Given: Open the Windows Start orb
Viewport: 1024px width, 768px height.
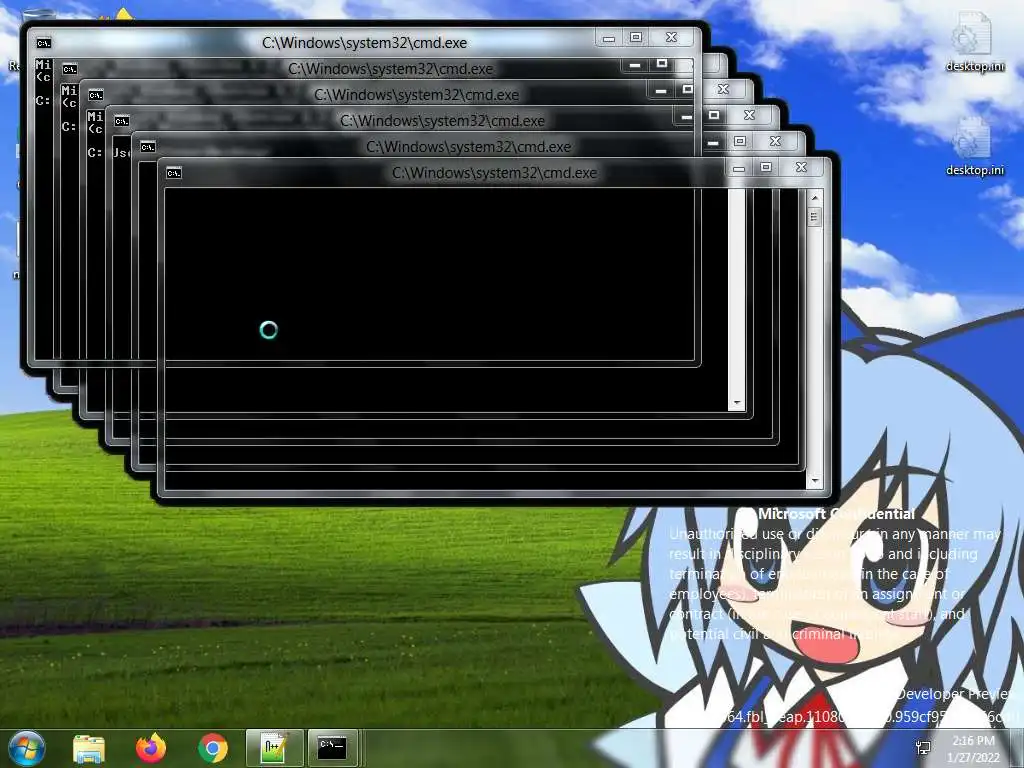Looking at the screenshot, I should click(26, 748).
